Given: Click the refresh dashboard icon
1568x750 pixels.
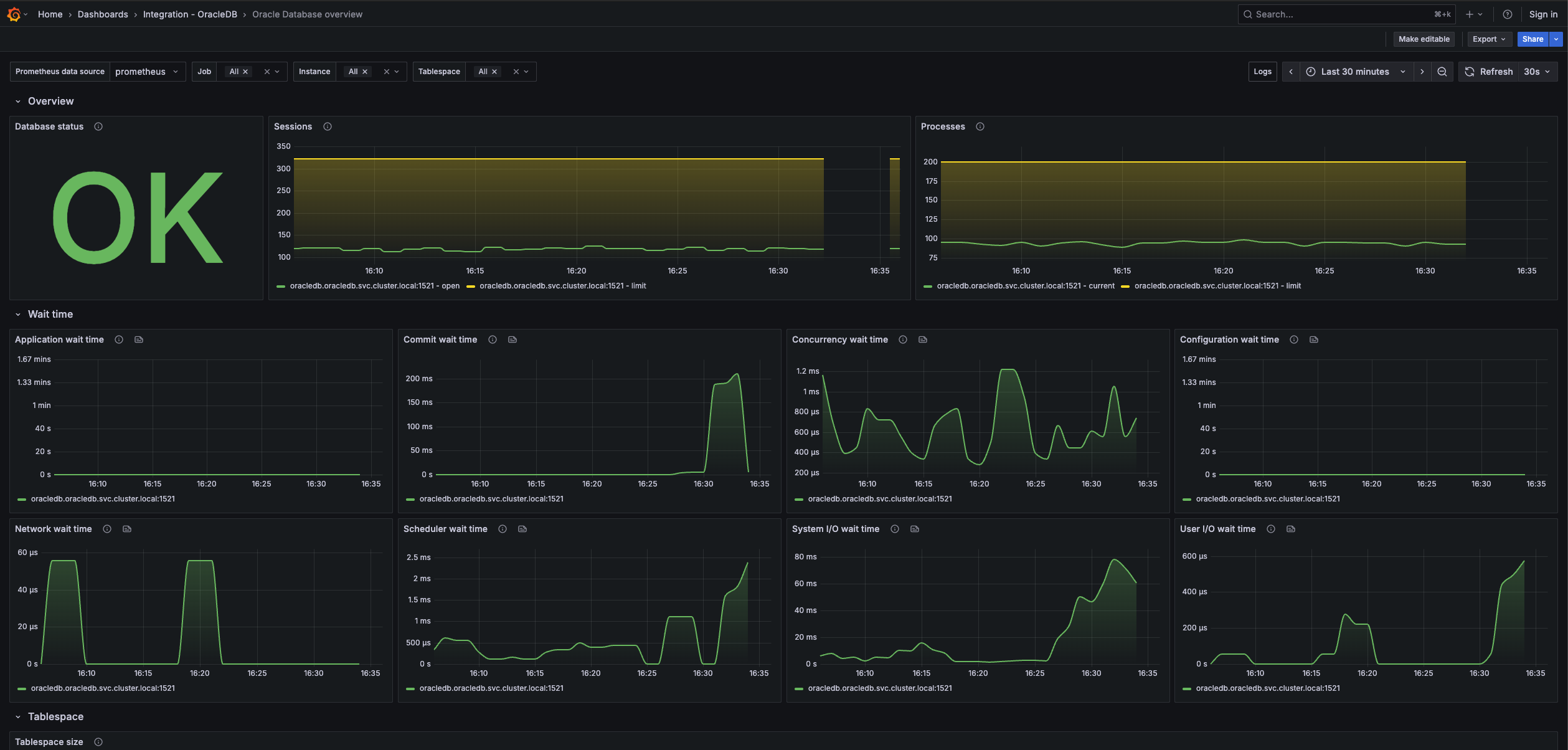Looking at the screenshot, I should point(1469,71).
